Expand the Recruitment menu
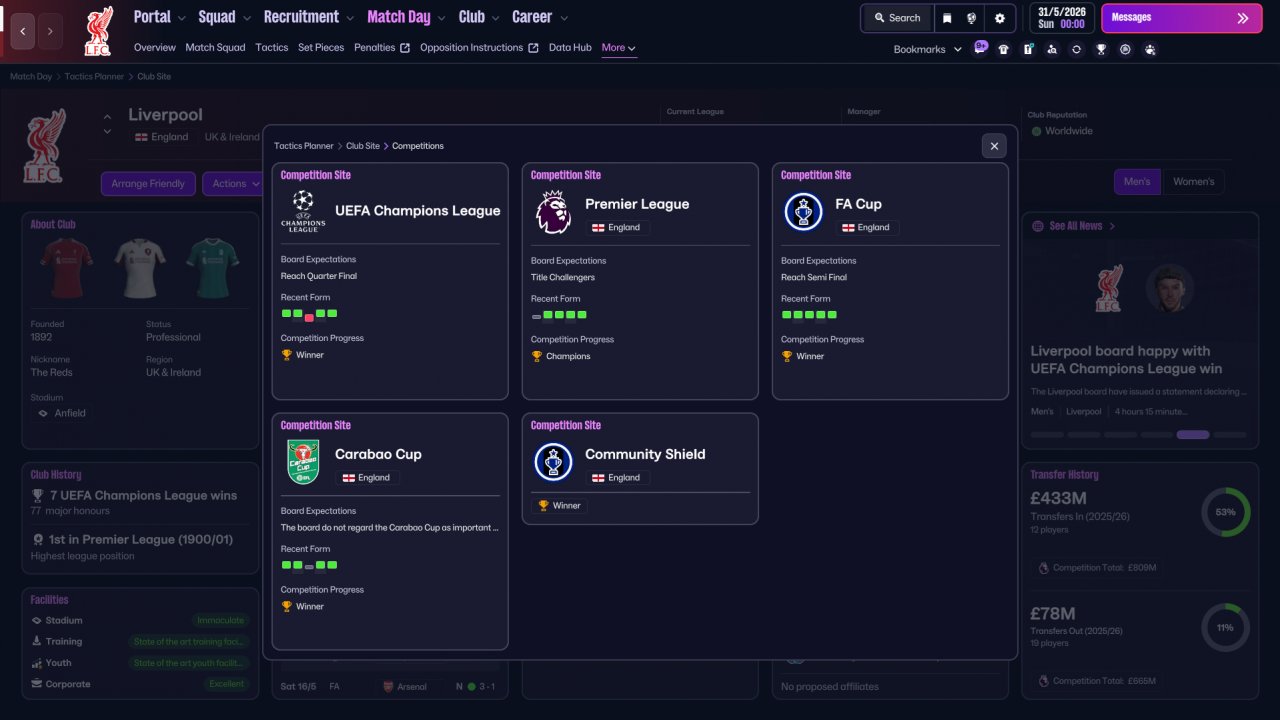 coord(309,17)
